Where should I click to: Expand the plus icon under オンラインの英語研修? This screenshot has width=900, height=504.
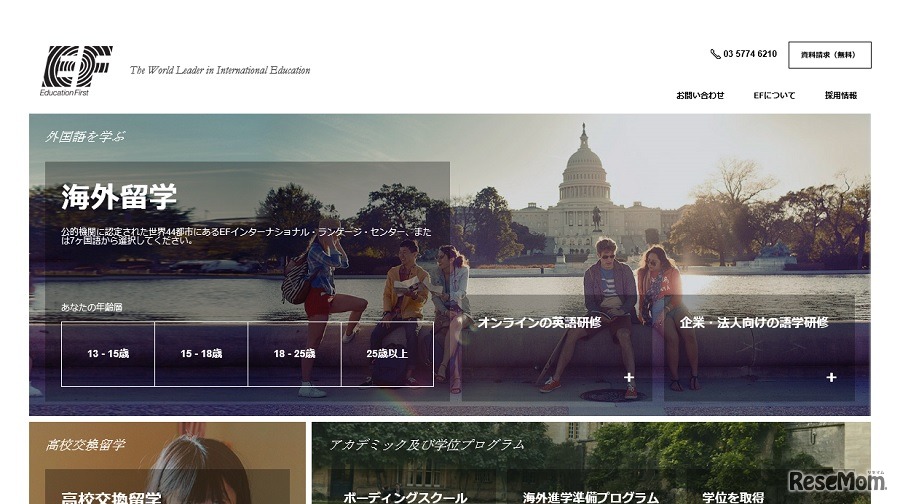(629, 377)
